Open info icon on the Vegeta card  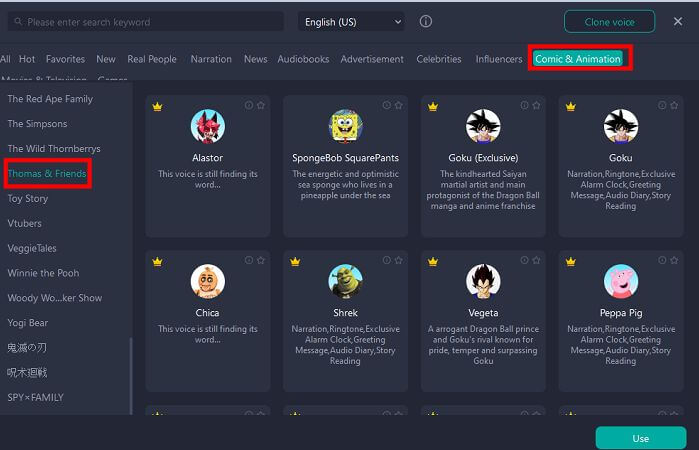pyautogui.click(x=524, y=260)
